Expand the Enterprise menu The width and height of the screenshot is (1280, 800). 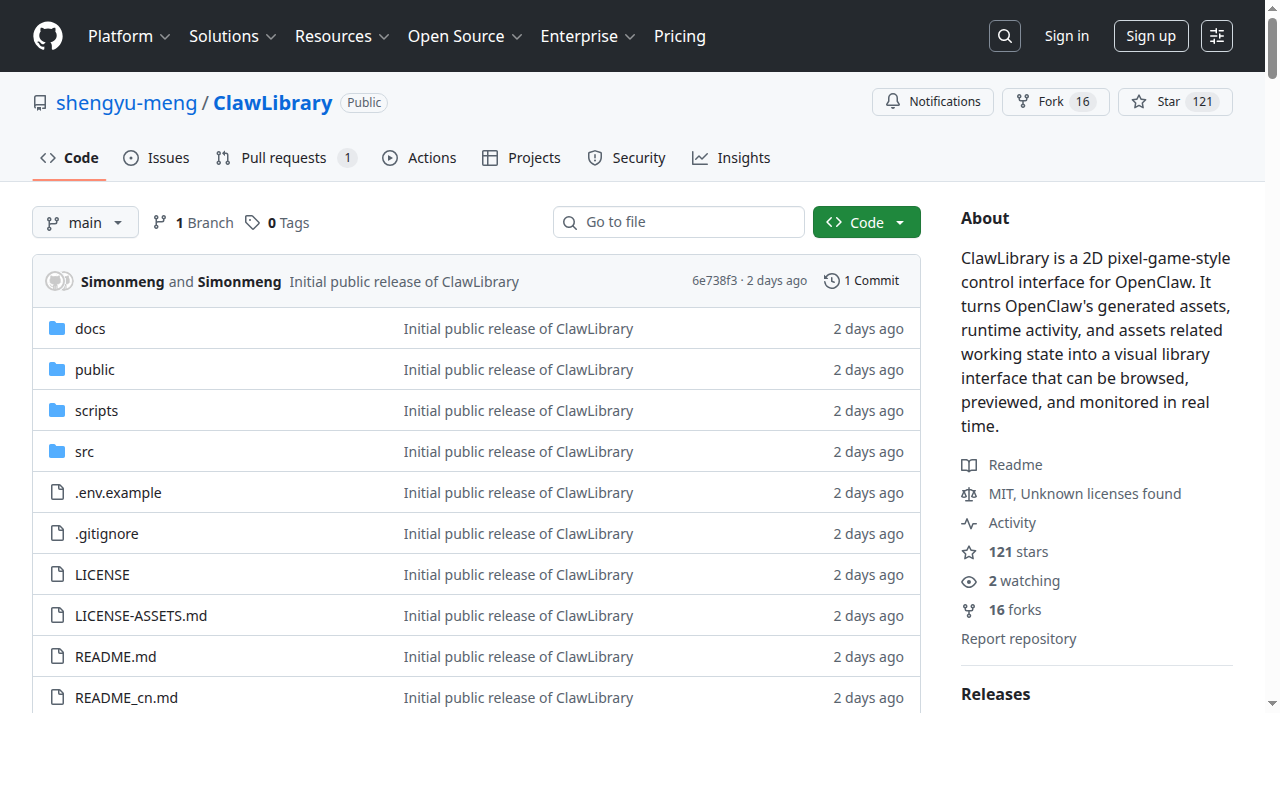pos(588,36)
